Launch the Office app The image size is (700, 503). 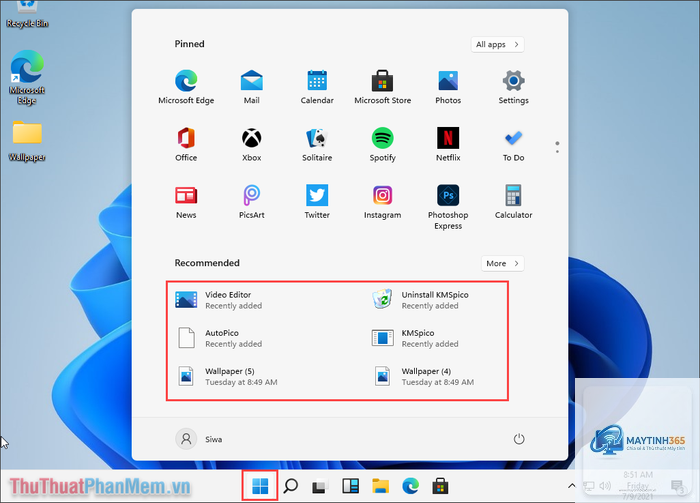tap(186, 144)
